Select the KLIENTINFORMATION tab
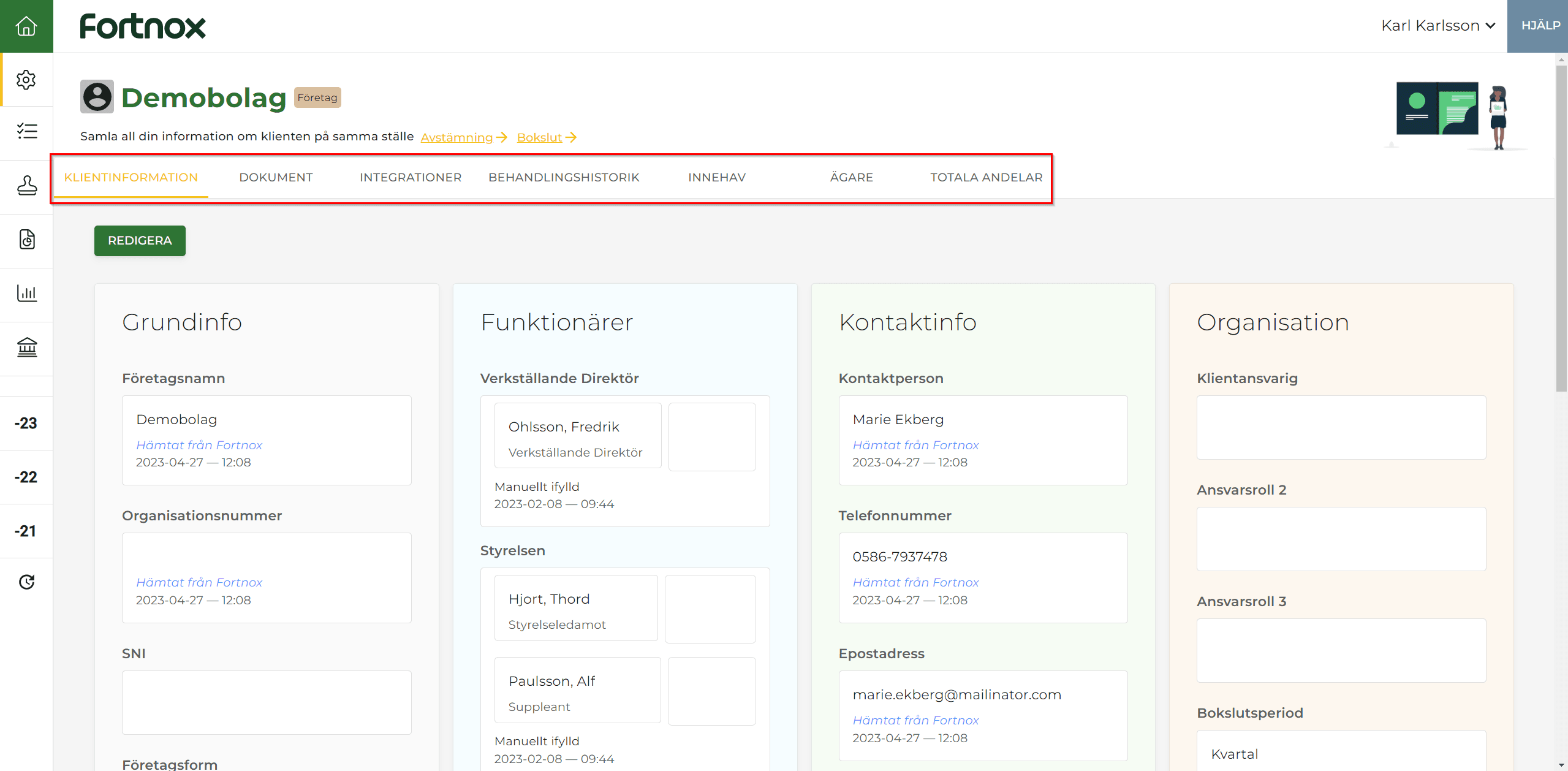Image resolution: width=1568 pixels, height=771 pixels. pyautogui.click(x=131, y=177)
